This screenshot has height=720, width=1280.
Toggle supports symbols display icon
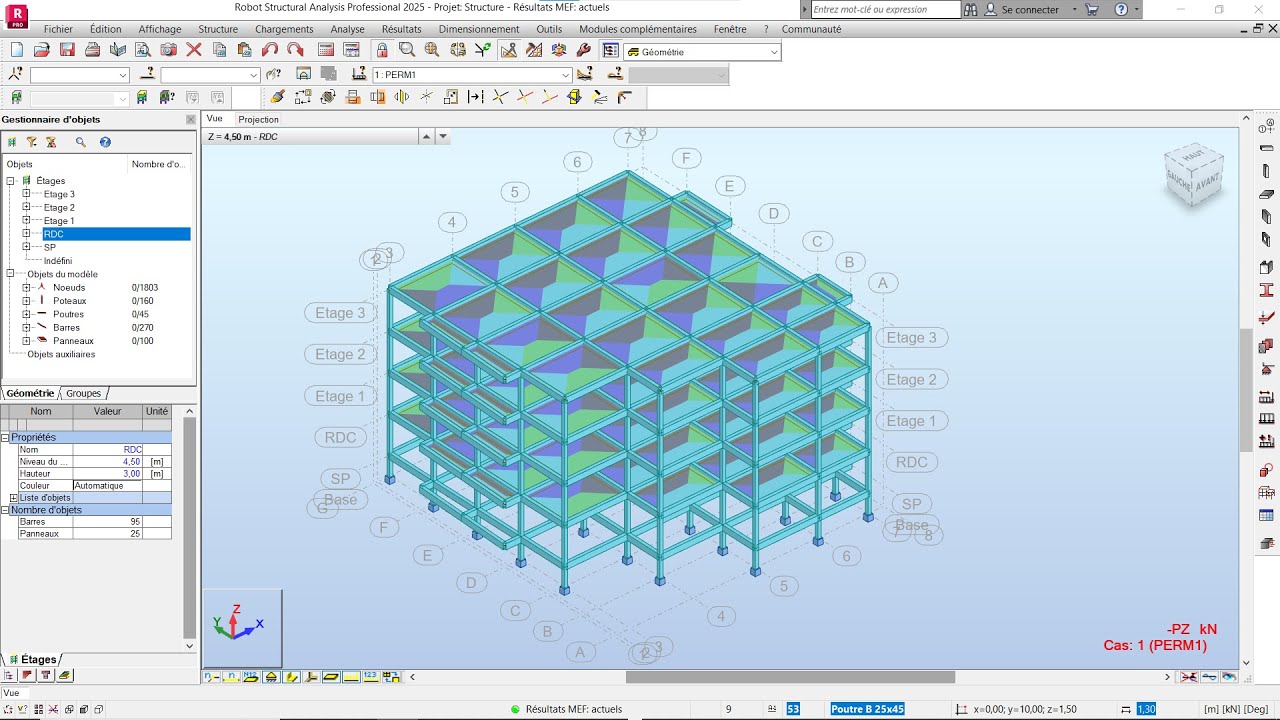(271, 677)
